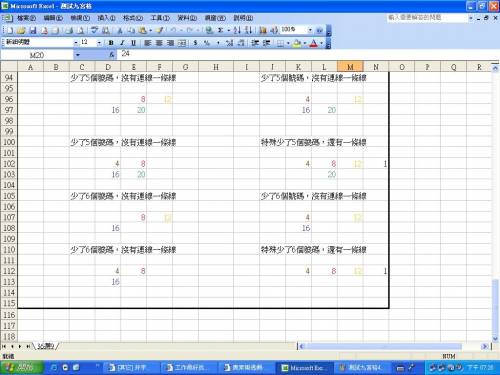Apply the Percent style button

(x=207, y=43)
